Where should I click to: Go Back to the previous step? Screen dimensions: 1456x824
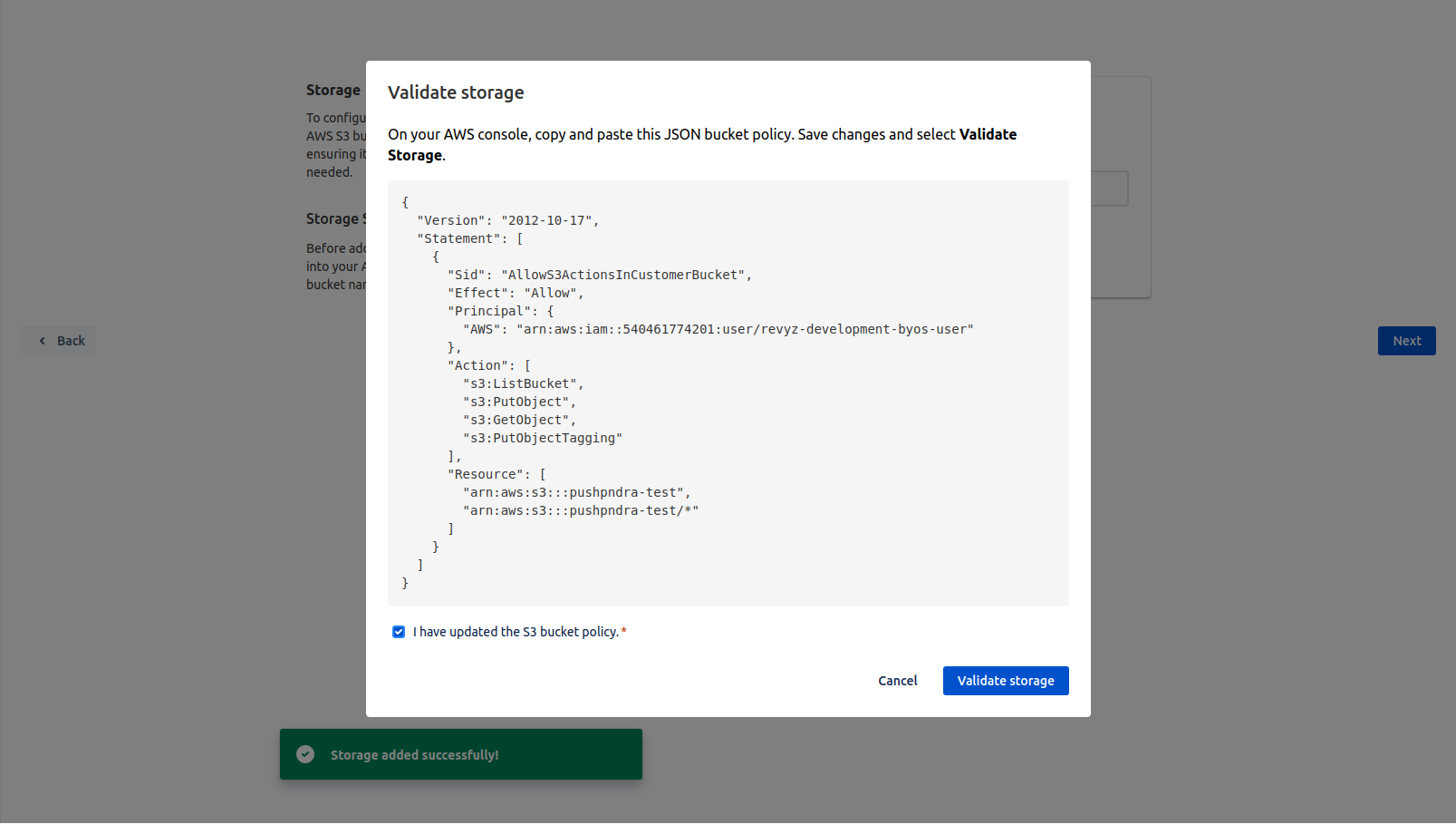59,341
